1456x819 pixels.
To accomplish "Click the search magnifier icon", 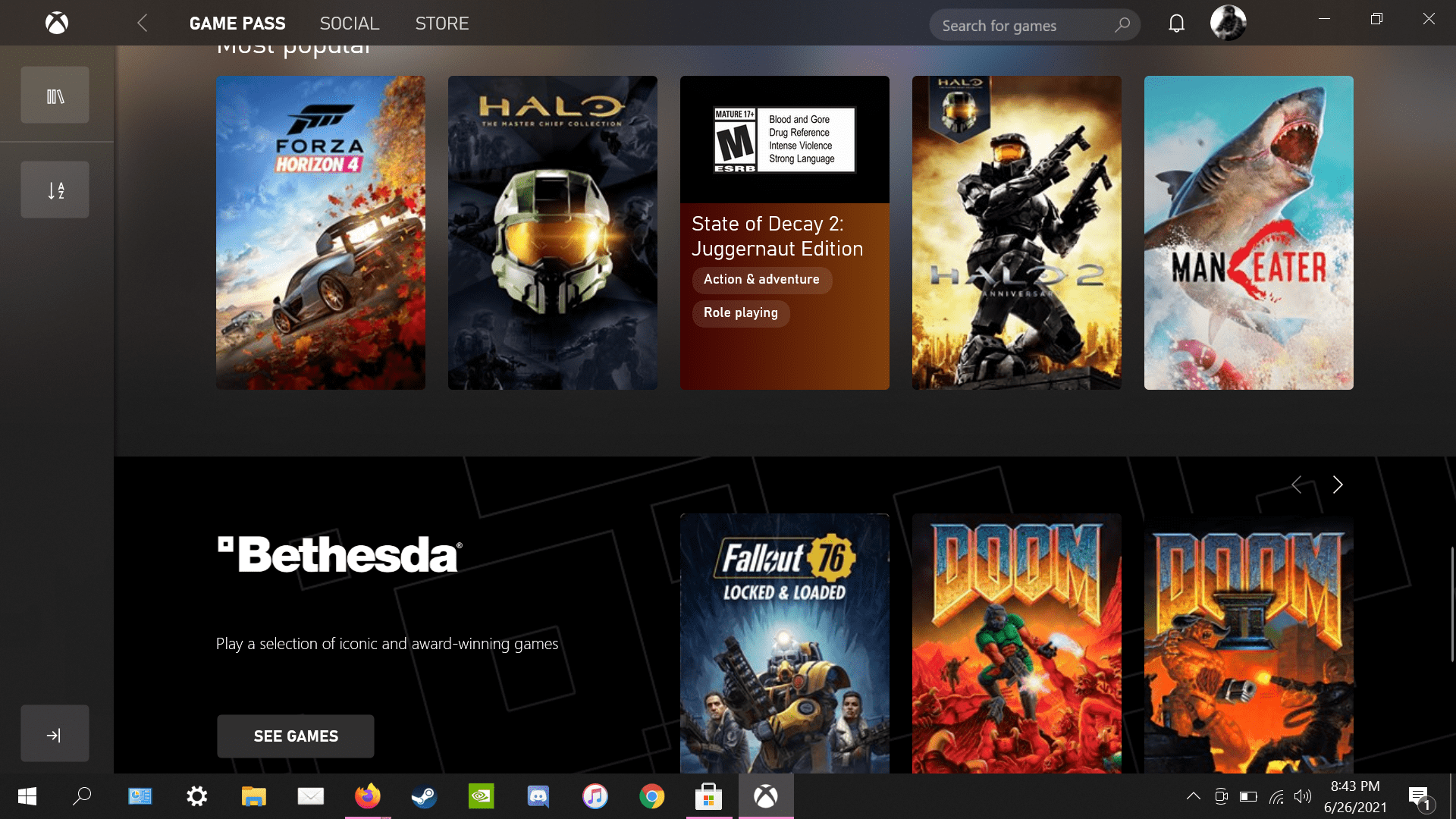I will (x=1122, y=25).
